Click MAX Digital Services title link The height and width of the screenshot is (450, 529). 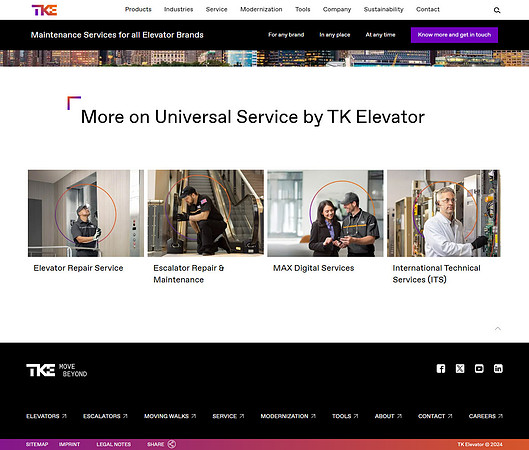click(313, 268)
